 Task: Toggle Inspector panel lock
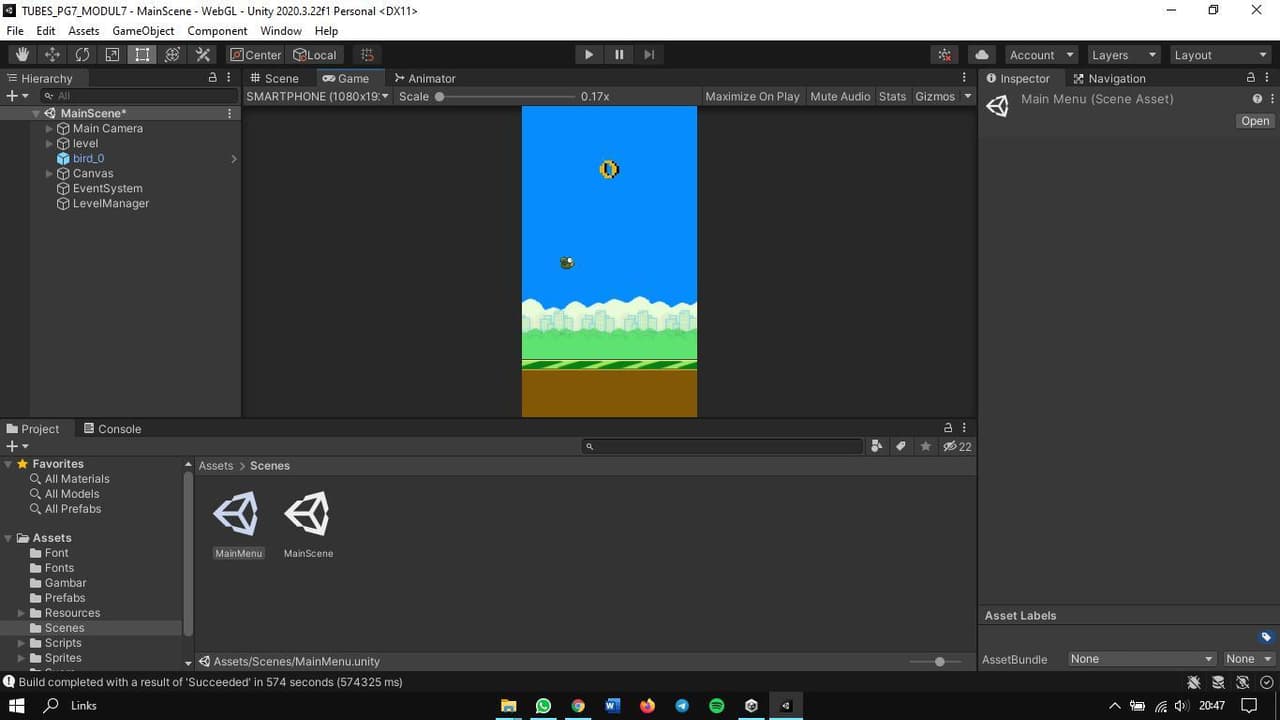(1250, 78)
